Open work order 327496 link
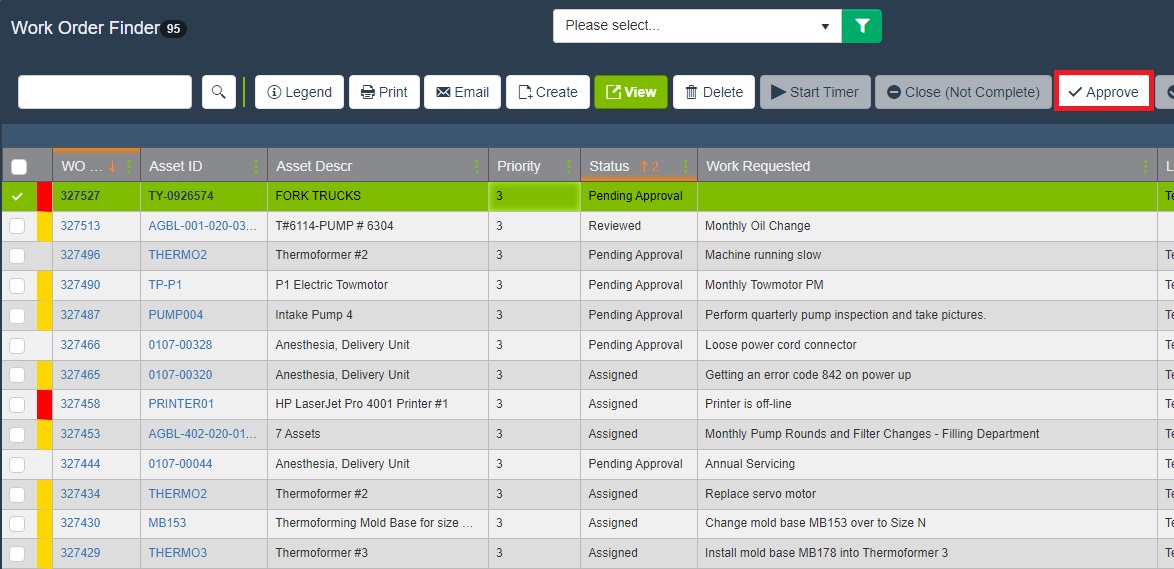Image resolution: width=1174 pixels, height=569 pixels. (80, 255)
